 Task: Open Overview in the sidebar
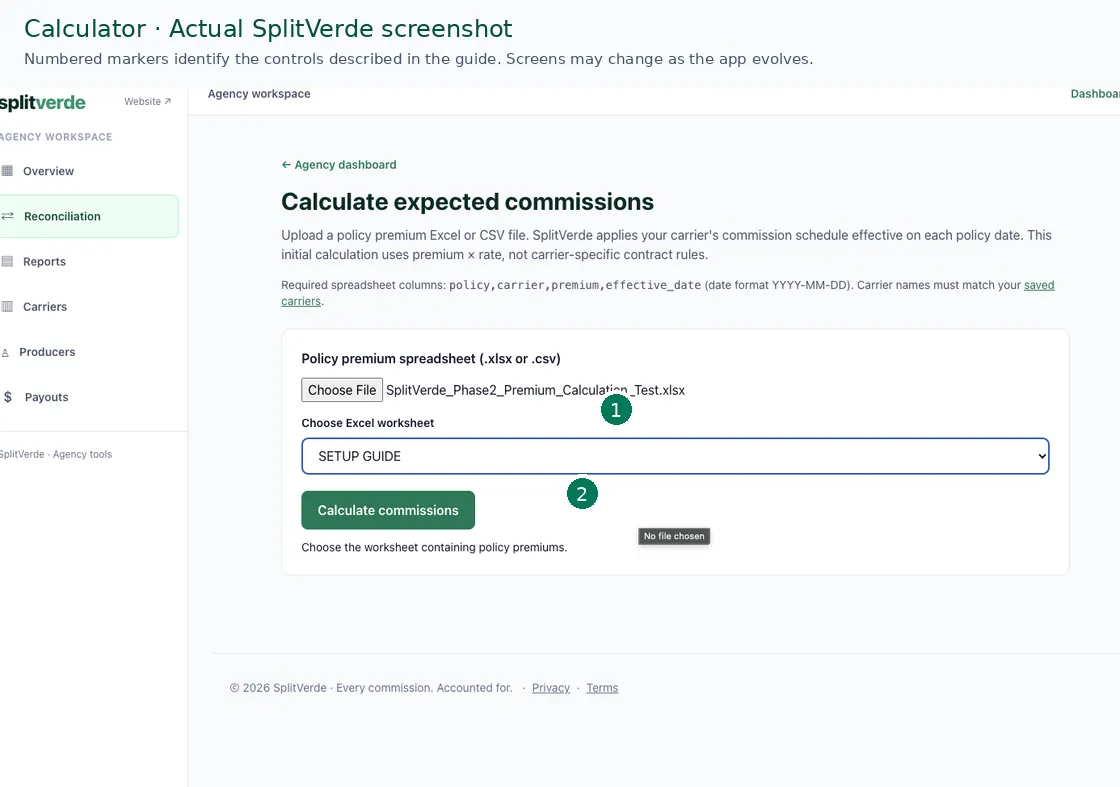click(48, 171)
